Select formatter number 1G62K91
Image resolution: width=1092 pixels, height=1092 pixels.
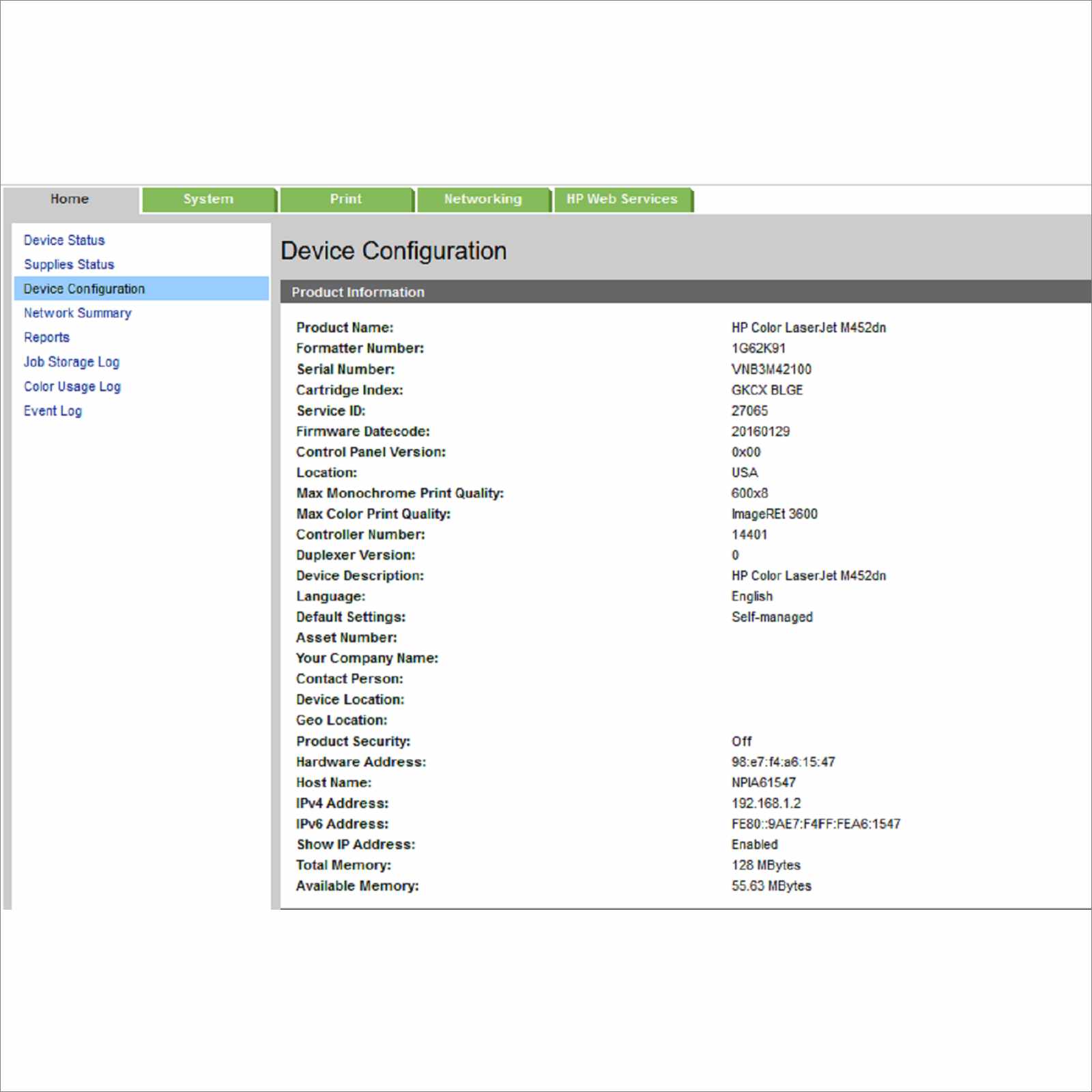[x=758, y=348]
